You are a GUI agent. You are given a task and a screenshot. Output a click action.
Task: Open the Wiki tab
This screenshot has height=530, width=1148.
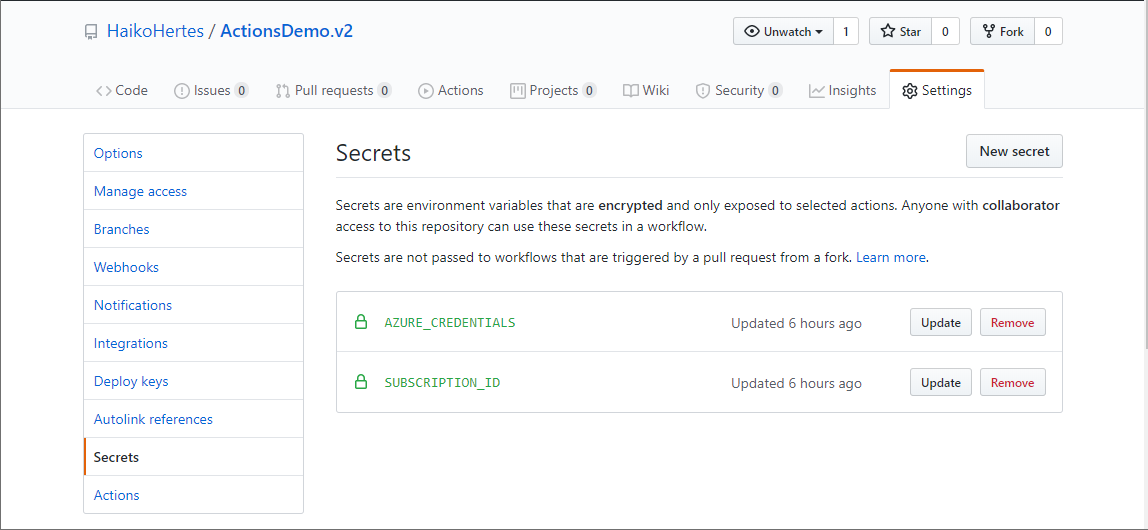(x=646, y=90)
